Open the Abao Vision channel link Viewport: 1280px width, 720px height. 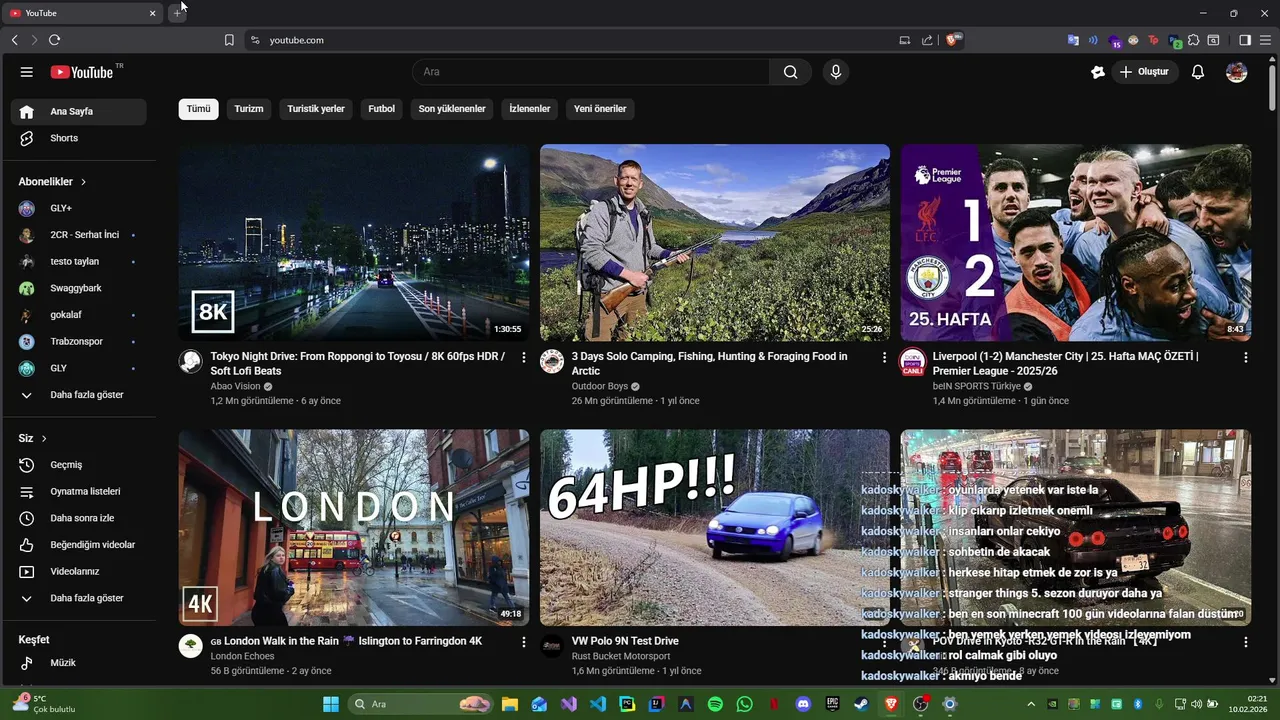[x=235, y=386]
